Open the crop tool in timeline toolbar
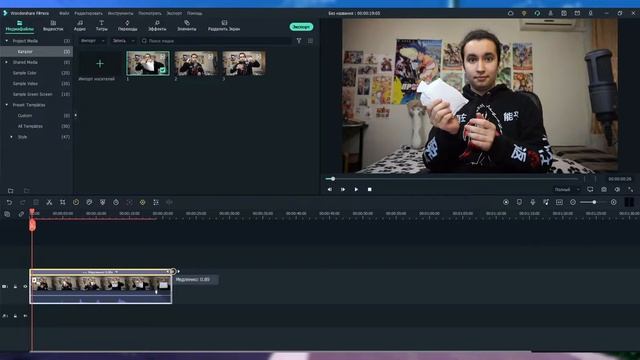 coord(62,202)
